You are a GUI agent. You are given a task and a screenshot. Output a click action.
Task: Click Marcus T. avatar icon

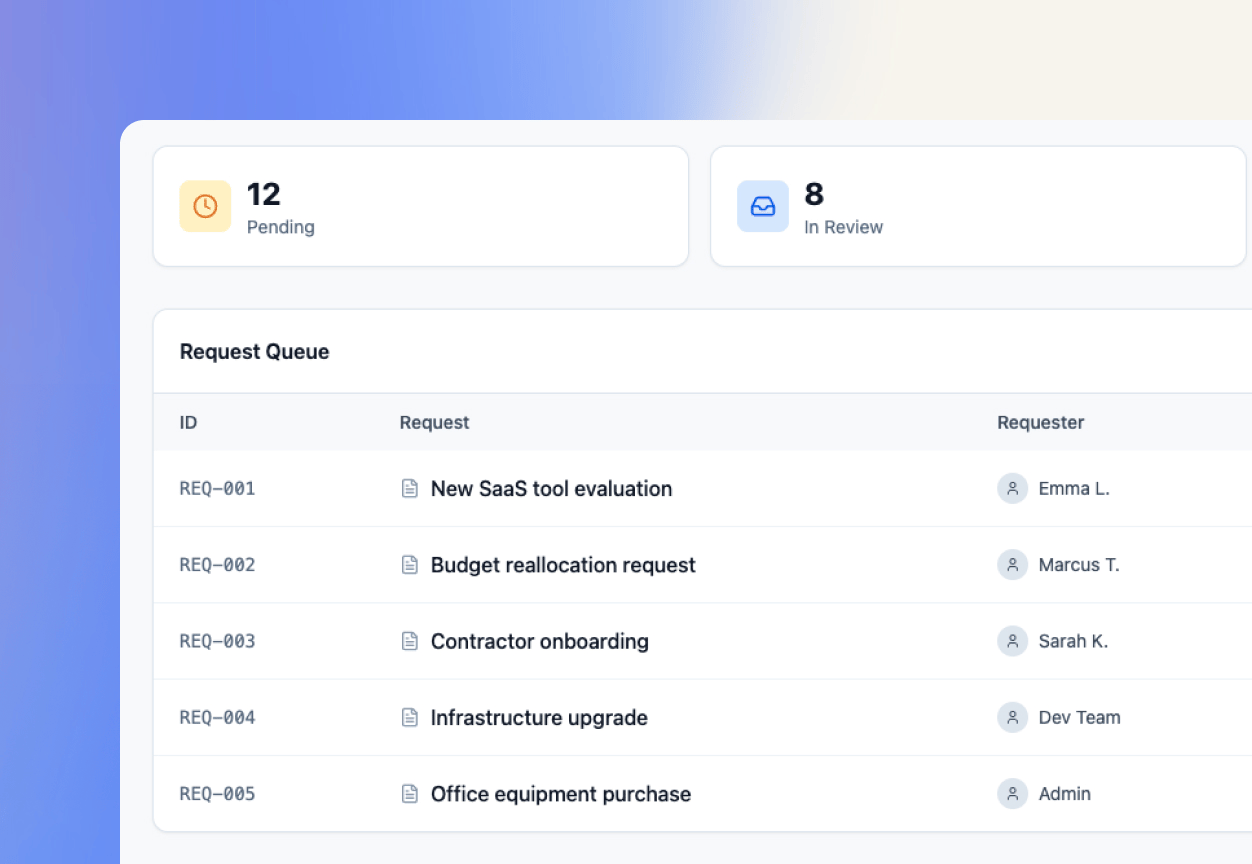pyautogui.click(x=1012, y=565)
